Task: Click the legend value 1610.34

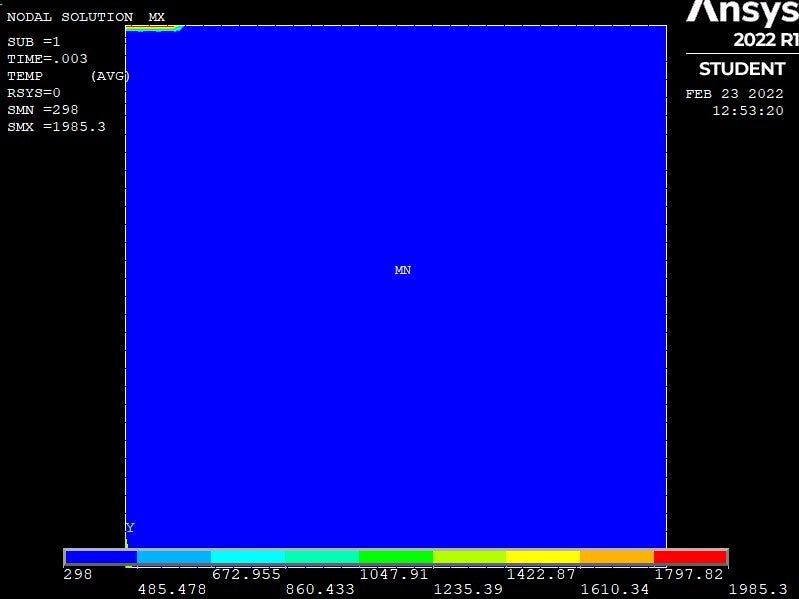Action: [615, 589]
